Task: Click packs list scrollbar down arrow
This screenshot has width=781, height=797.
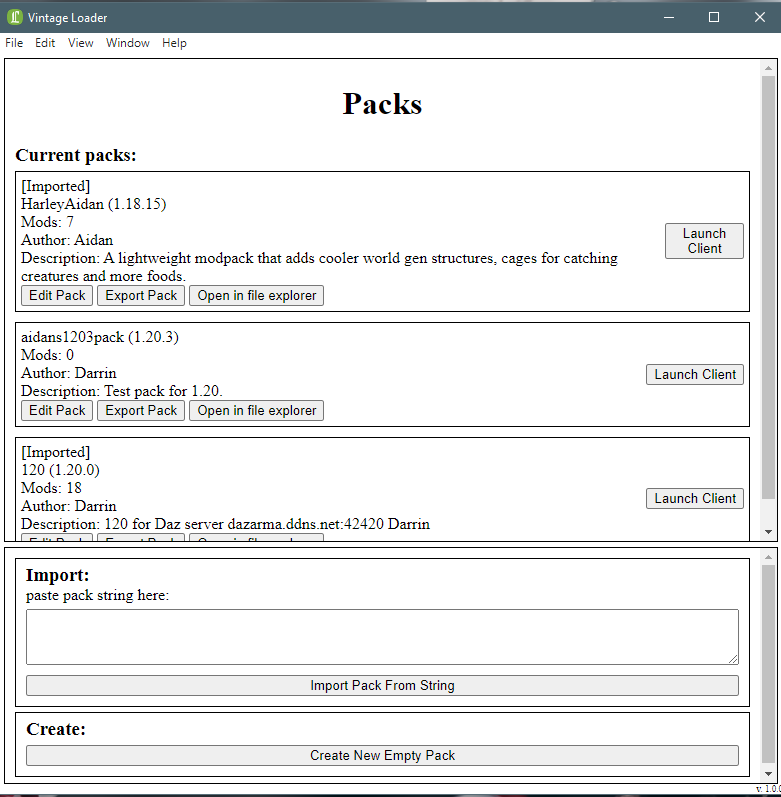Action: (x=768, y=532)
